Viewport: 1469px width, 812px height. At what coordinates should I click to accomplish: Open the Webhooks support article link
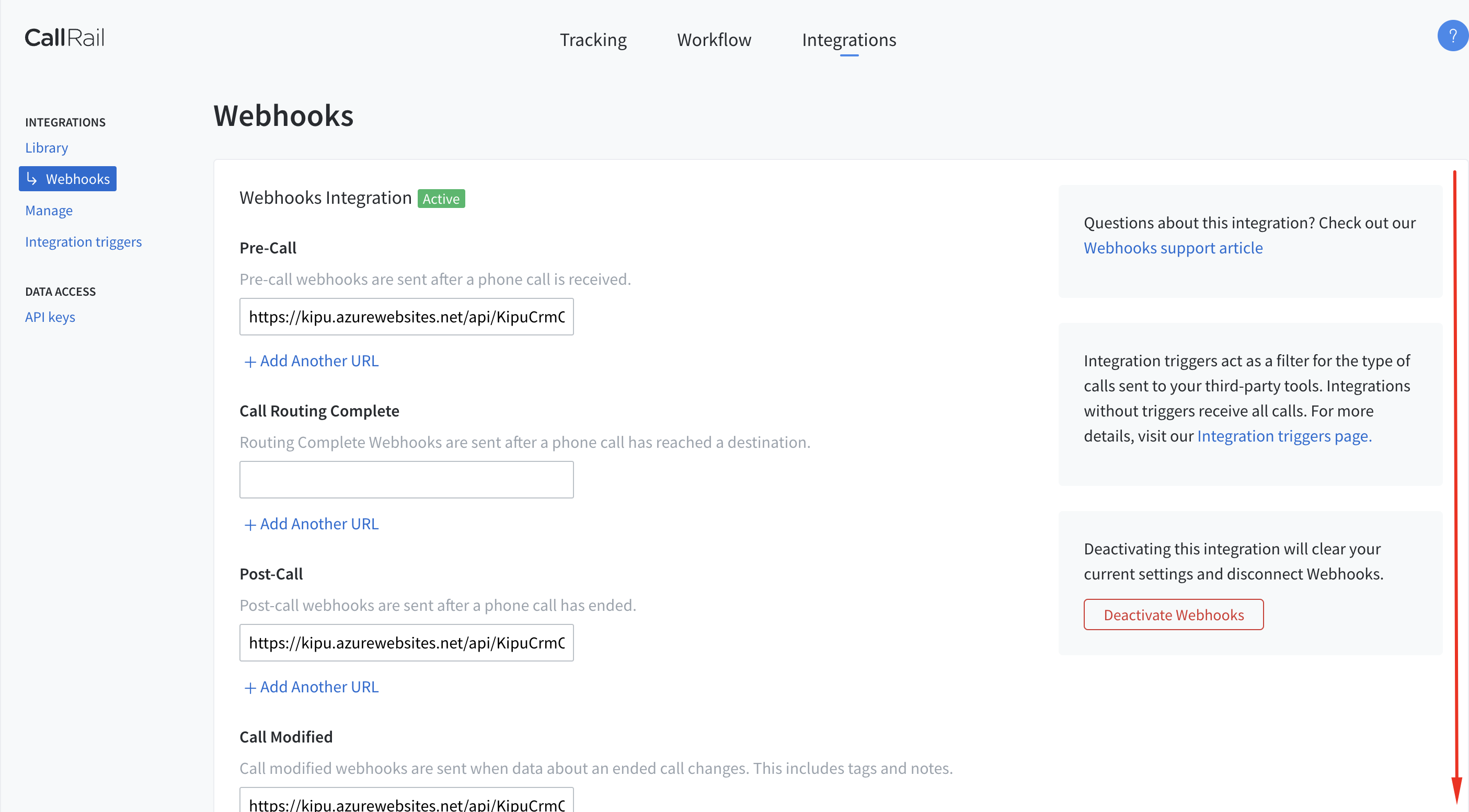point(1173,248)
